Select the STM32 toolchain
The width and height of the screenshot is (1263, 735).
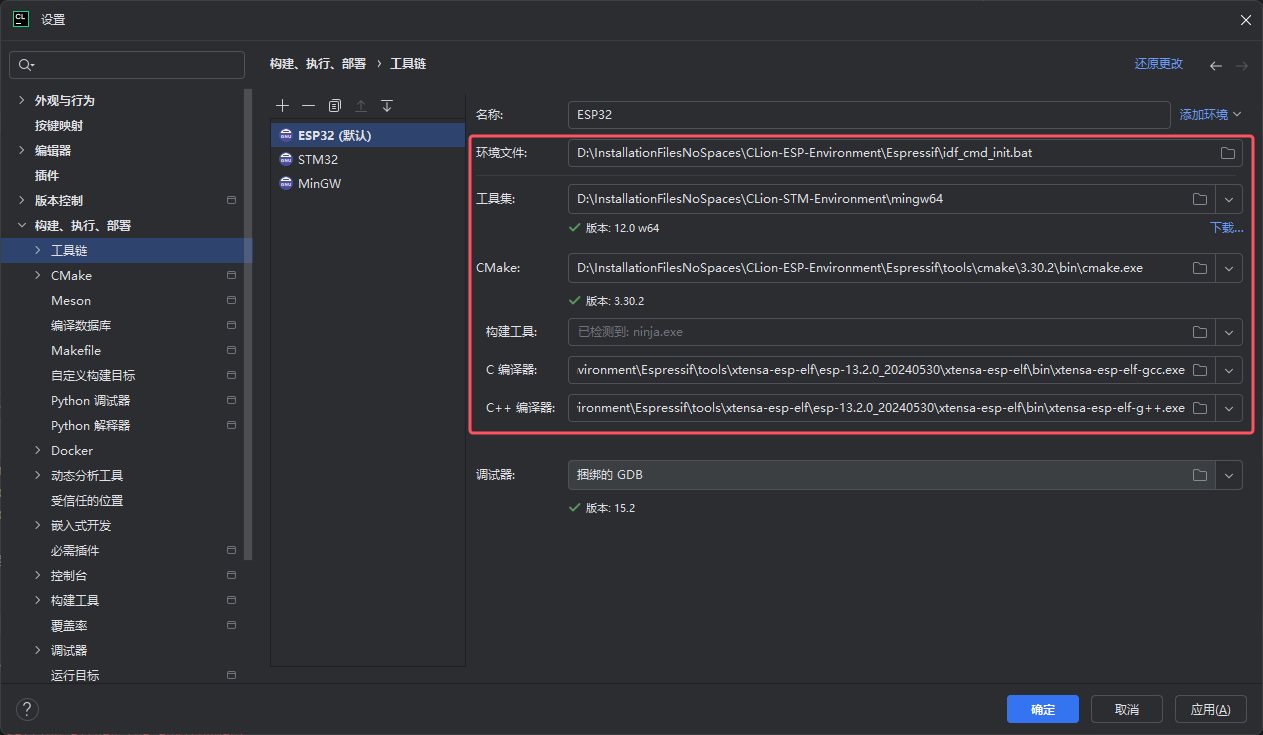pyautogui.click(x=368, y=159)
